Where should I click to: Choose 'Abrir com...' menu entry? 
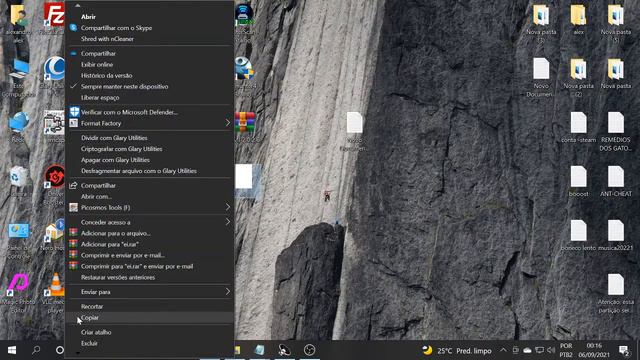coord(149,196)
